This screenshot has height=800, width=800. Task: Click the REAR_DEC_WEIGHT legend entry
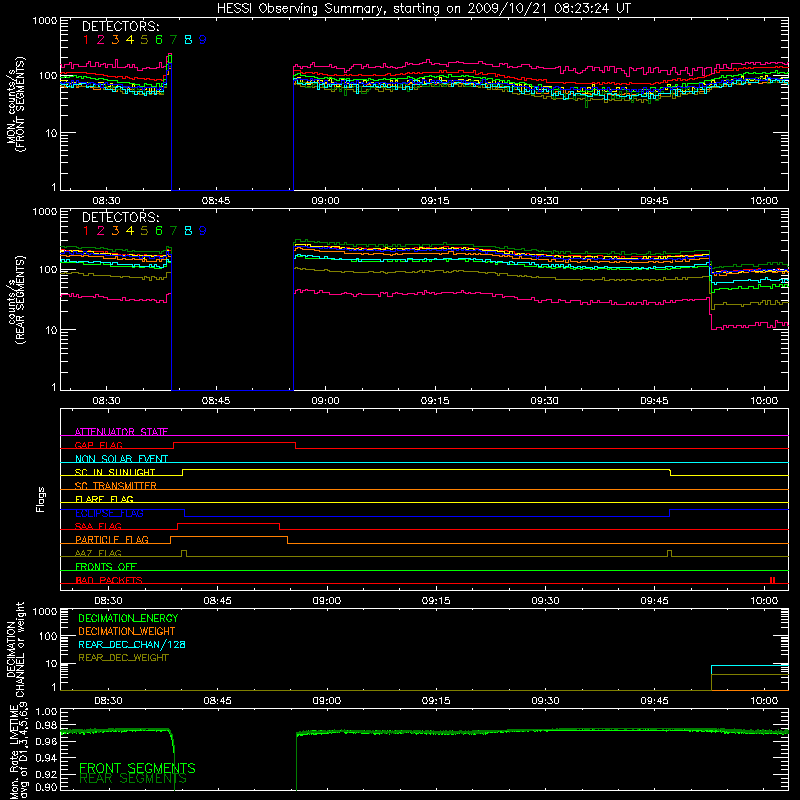click(123, 658)
